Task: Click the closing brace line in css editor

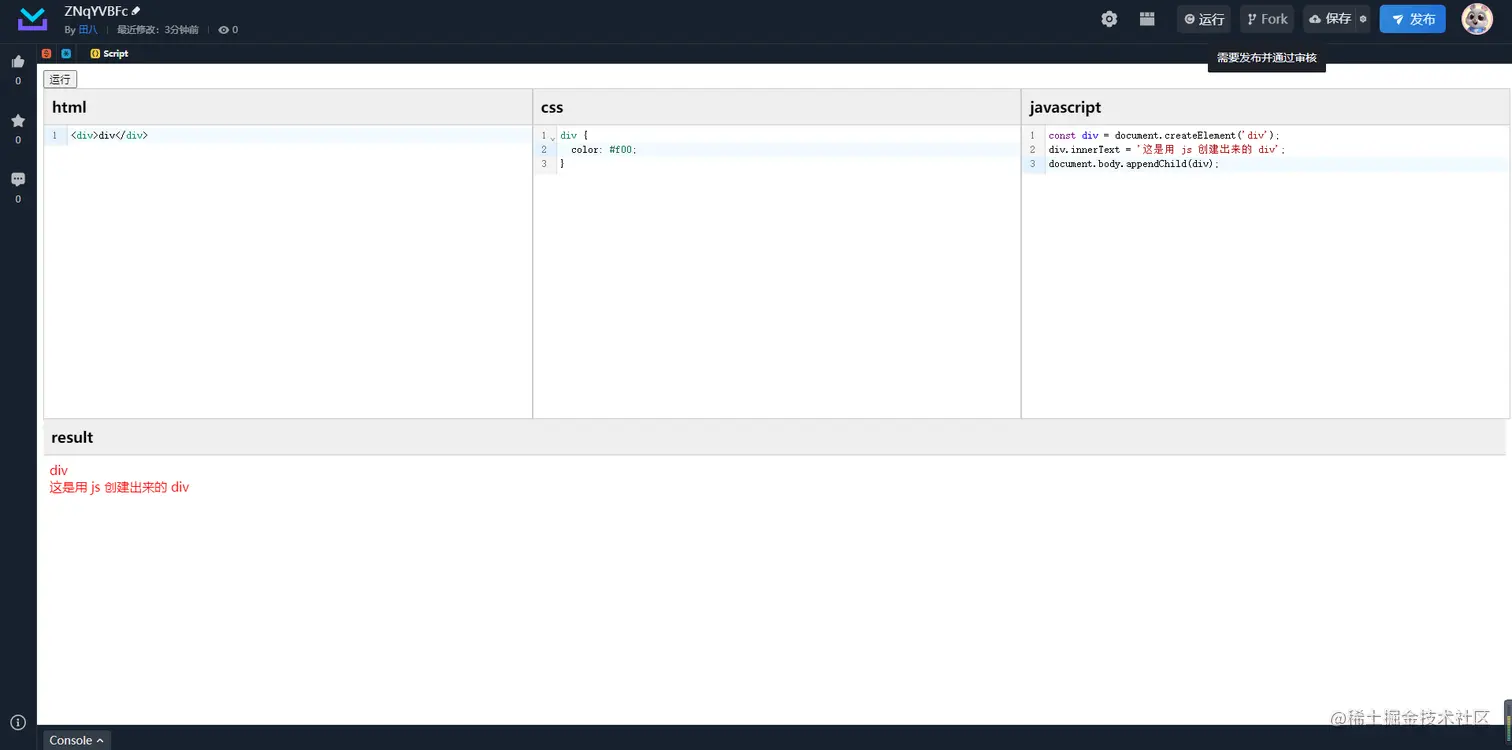Action: point(562,163)
